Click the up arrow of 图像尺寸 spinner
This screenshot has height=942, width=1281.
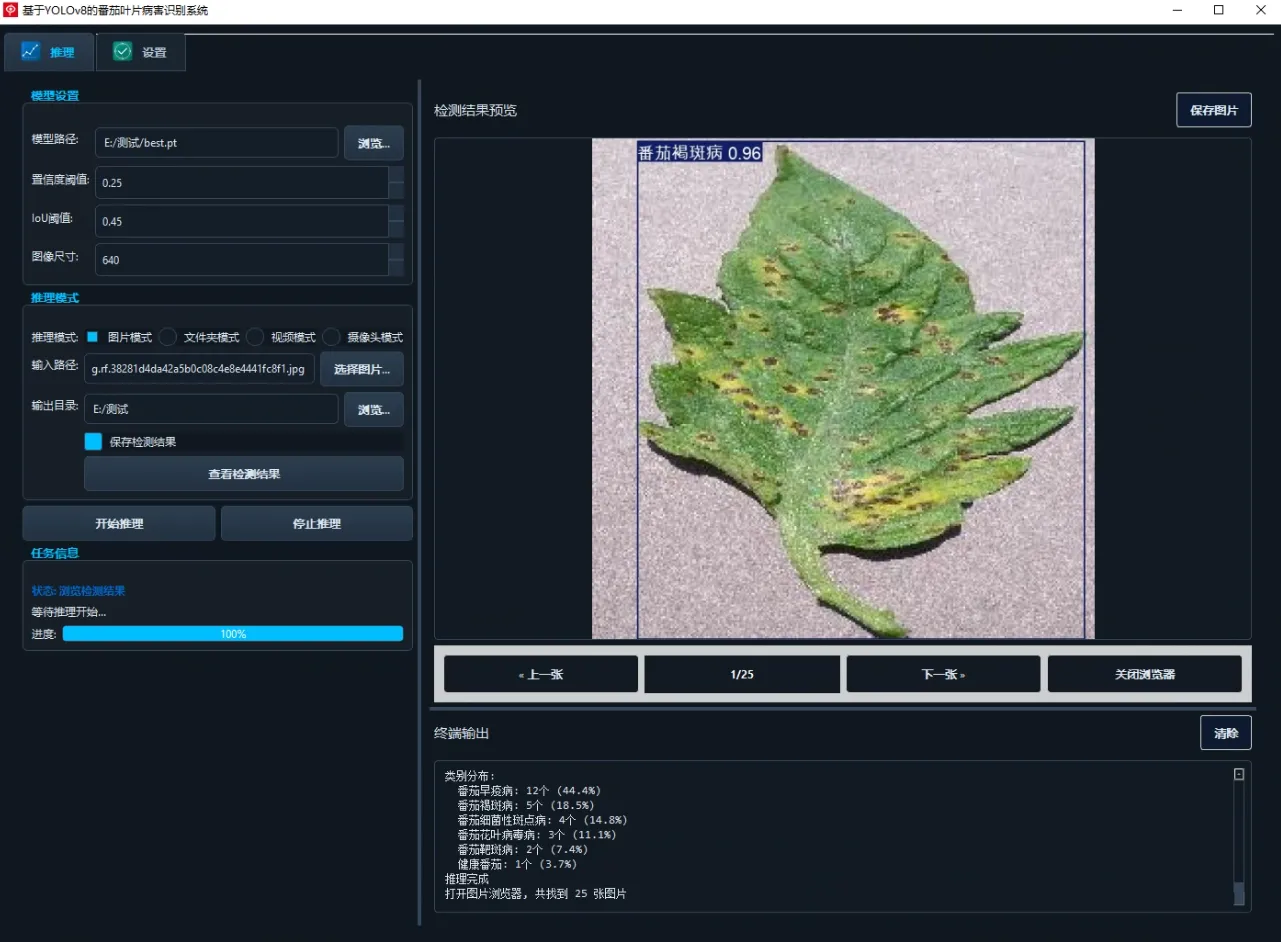[394, 254]
